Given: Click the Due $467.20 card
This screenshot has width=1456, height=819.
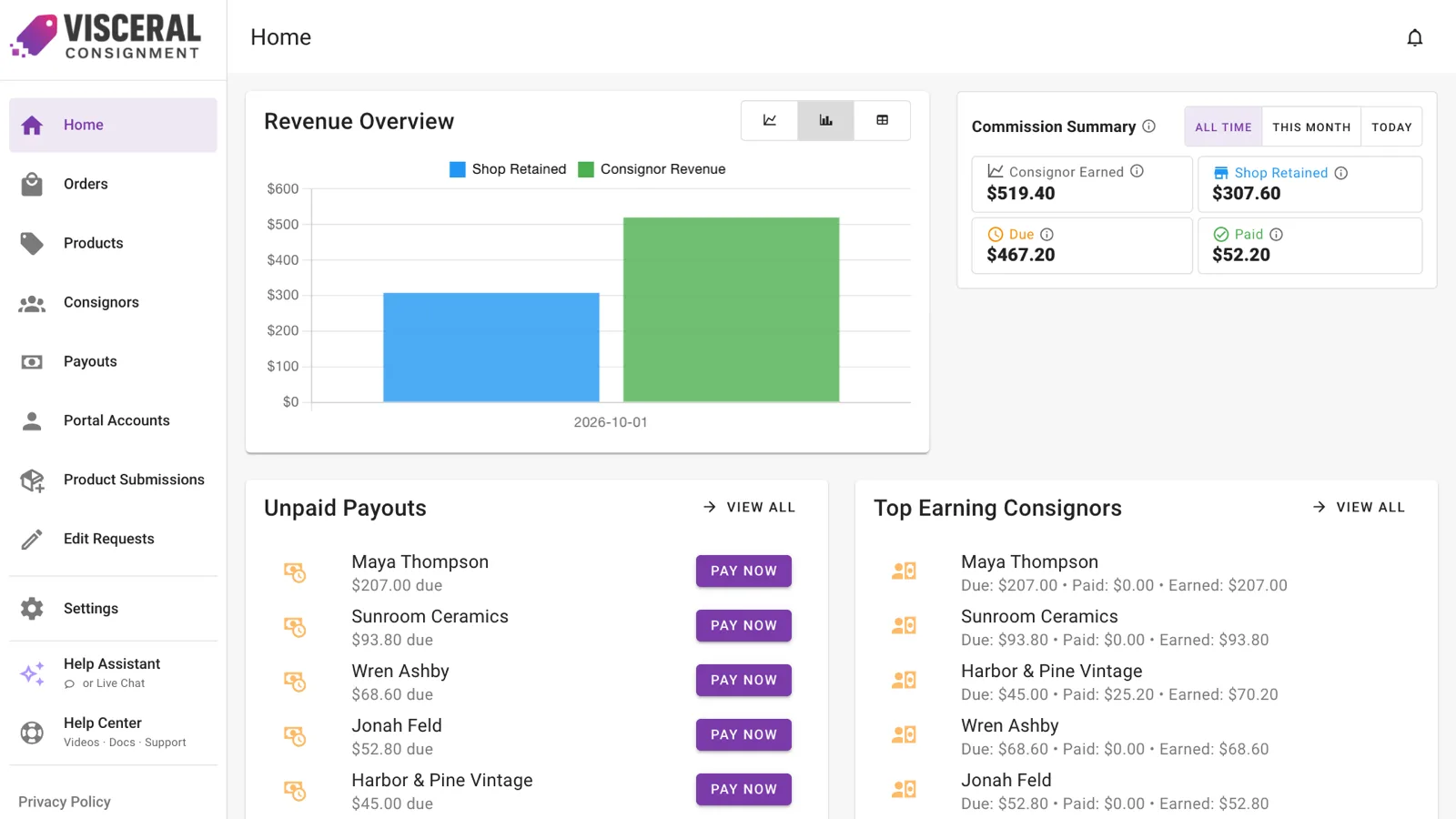Looking at the screenshot, I should click(x=1082, y=246).
